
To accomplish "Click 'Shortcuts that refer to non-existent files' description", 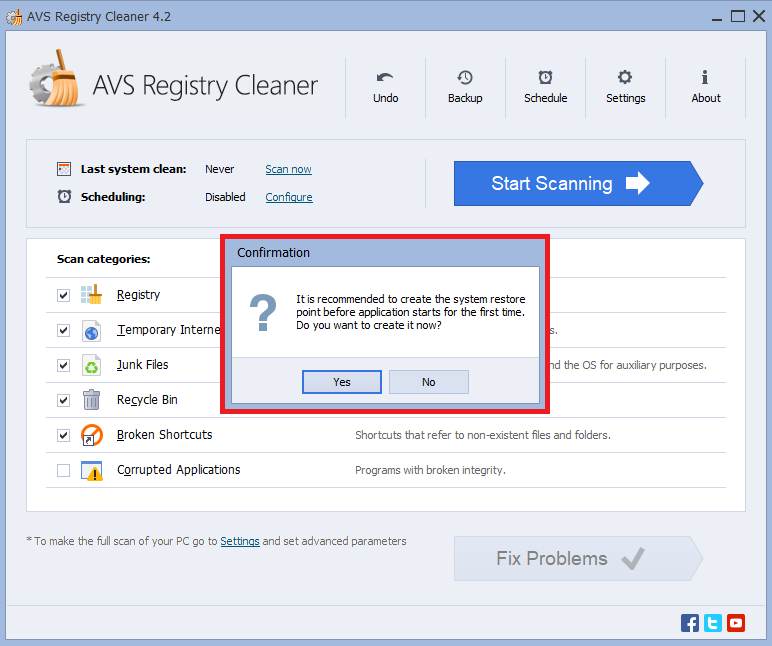I will (x=482, y=435).
